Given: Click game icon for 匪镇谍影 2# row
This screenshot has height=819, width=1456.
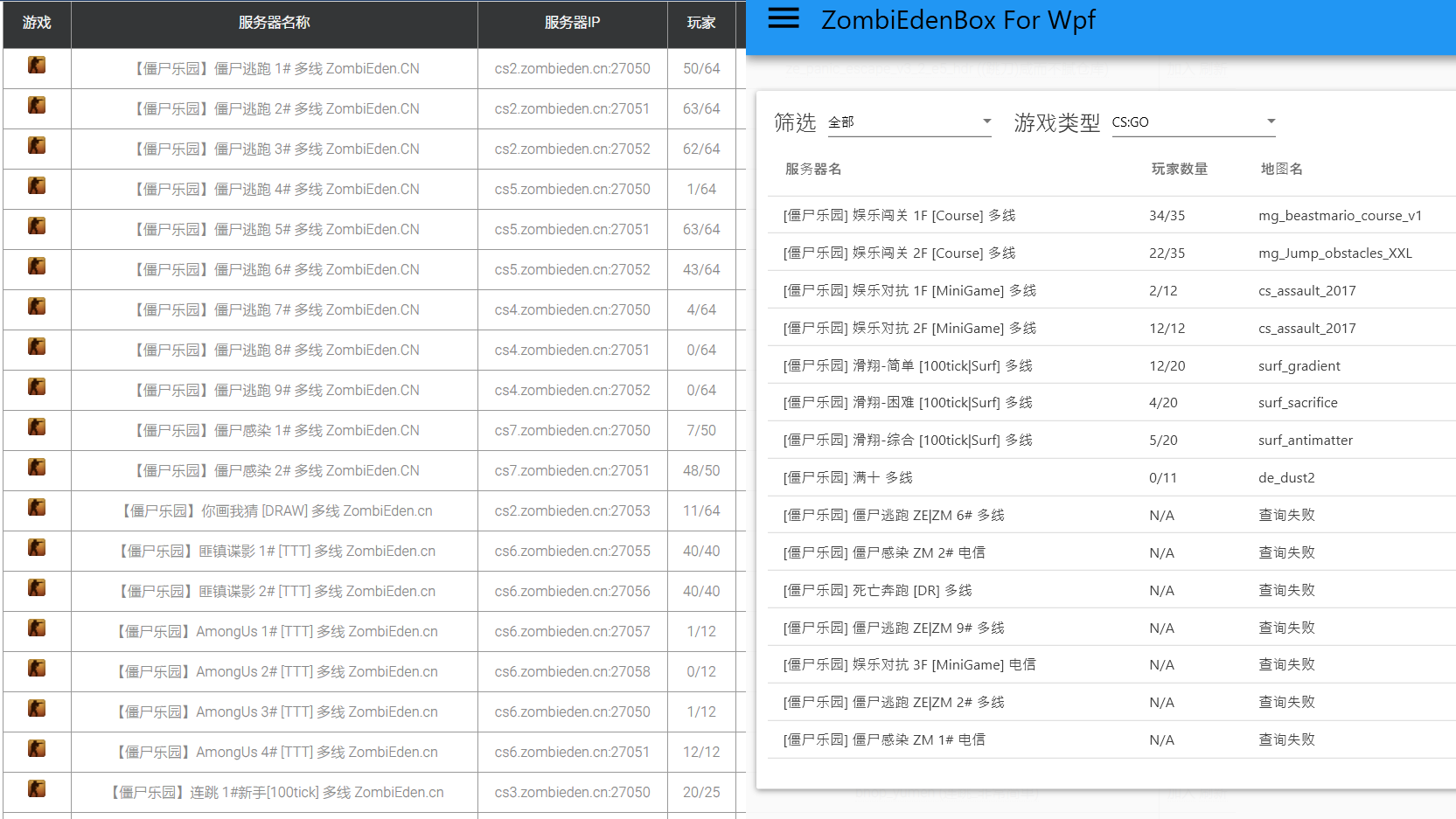Looking at the screenshot, I should pos(37,587).
